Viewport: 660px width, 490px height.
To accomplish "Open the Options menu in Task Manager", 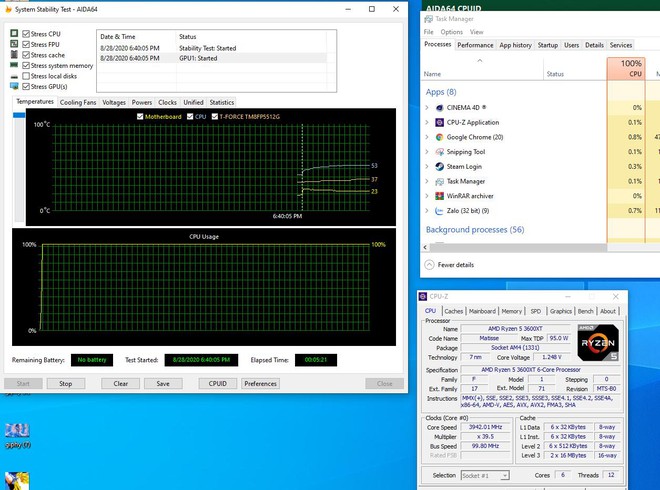I will [451, 32].
